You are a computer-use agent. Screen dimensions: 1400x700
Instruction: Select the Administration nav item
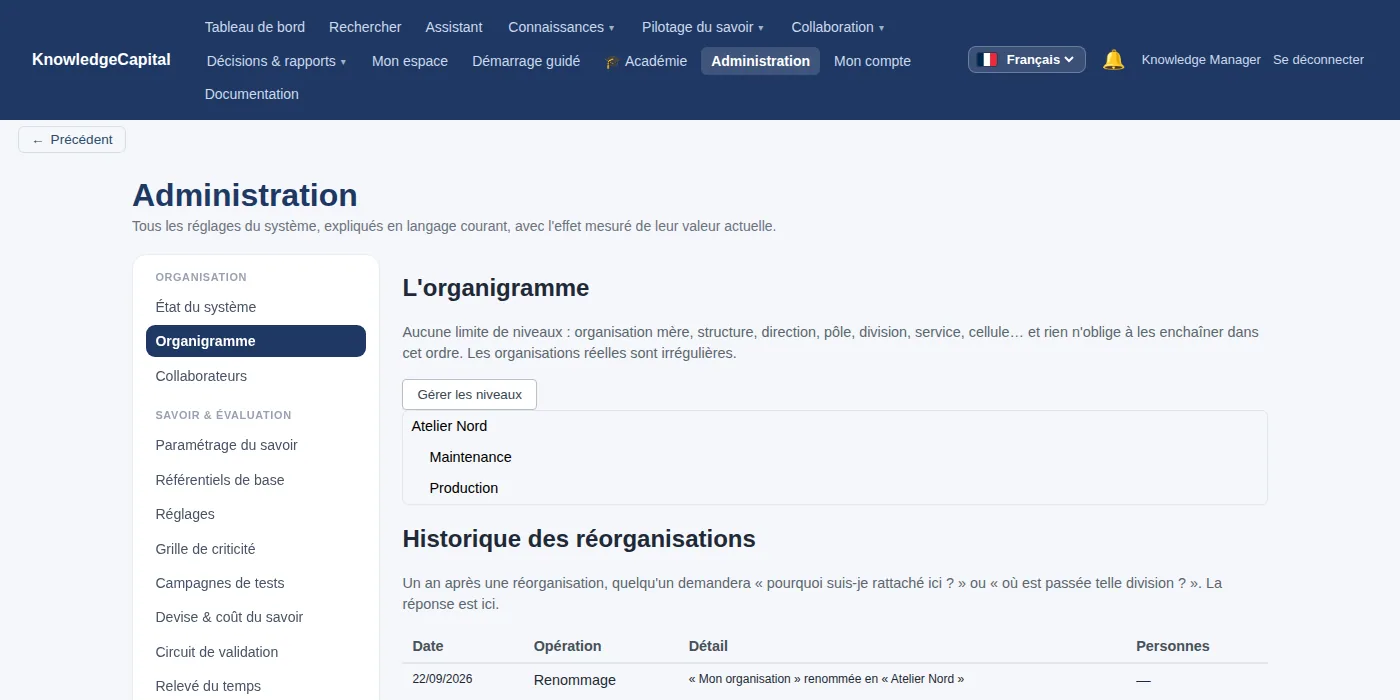coord(760,61)
